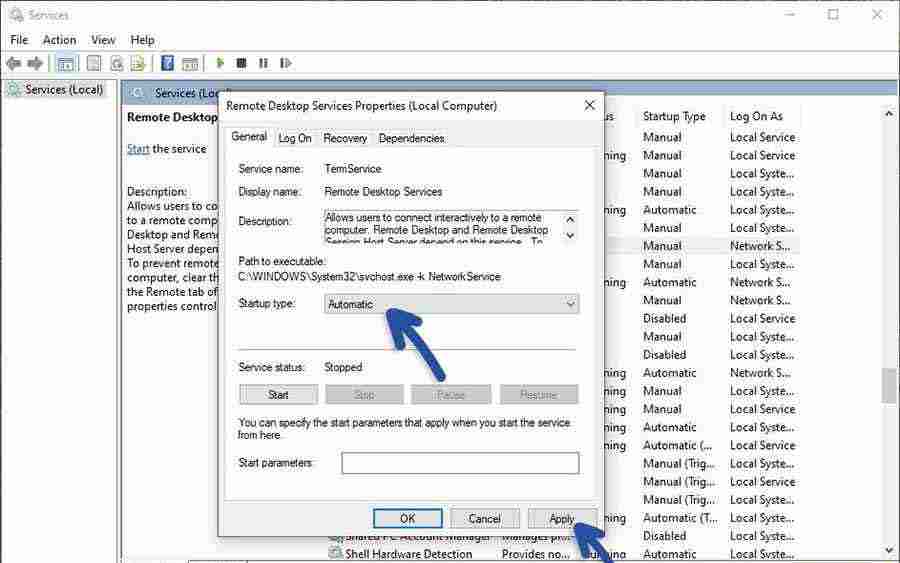Click the svchost.exe path to executable text

point(369,277)
